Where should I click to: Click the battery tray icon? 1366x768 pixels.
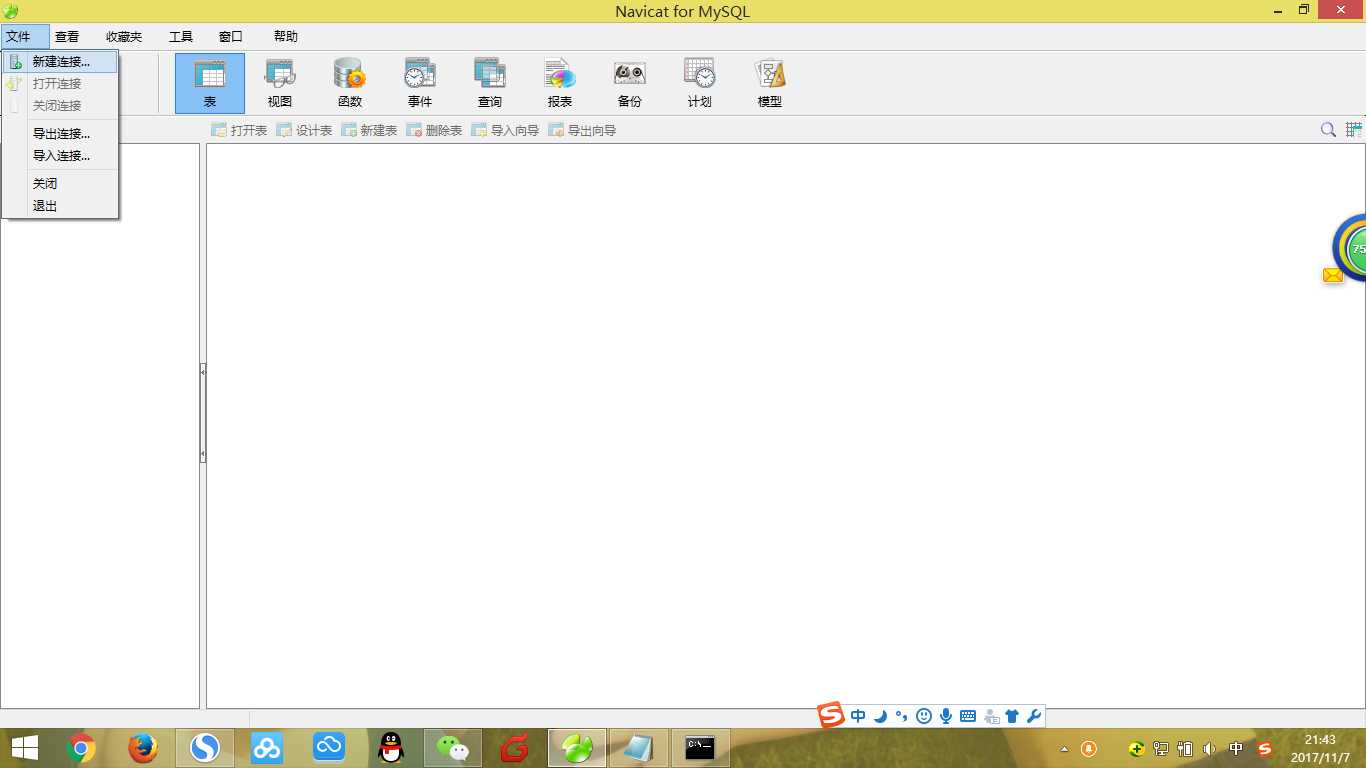tap(1185, 748)
